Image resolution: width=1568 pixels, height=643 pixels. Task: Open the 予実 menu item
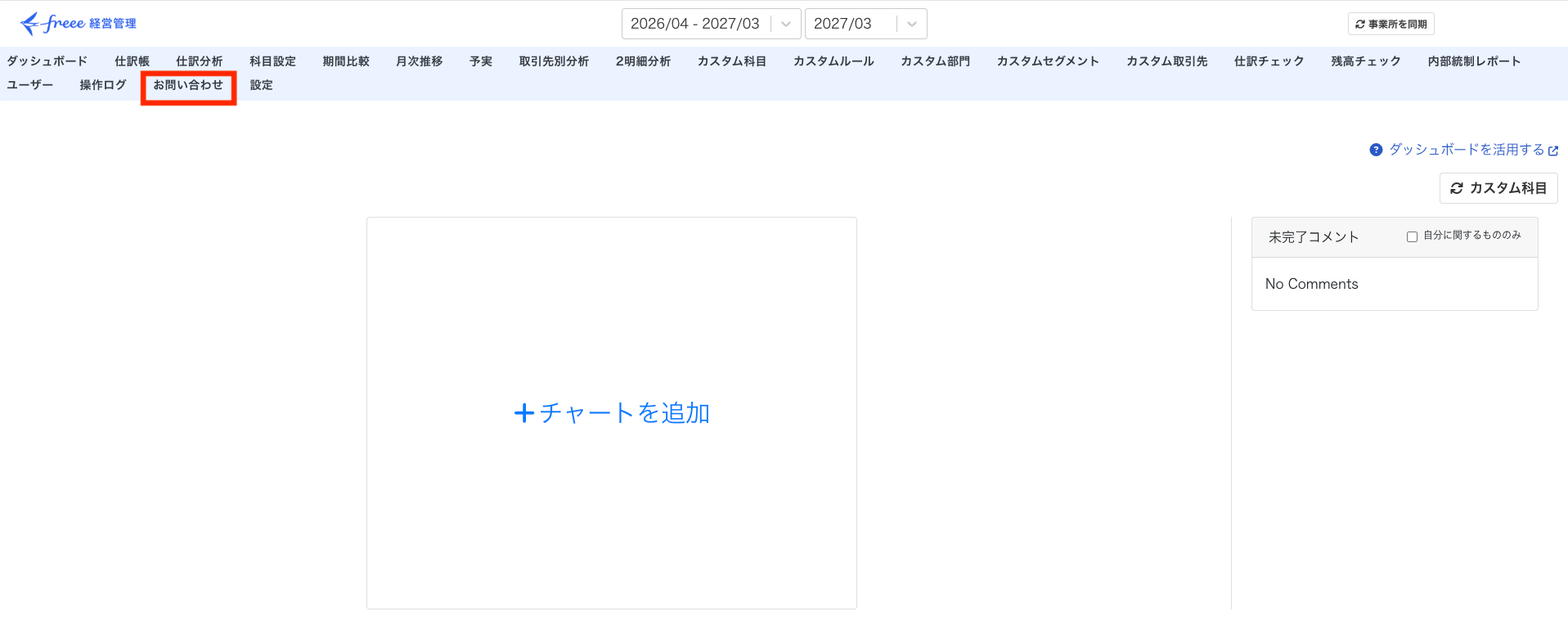[481, 61]
